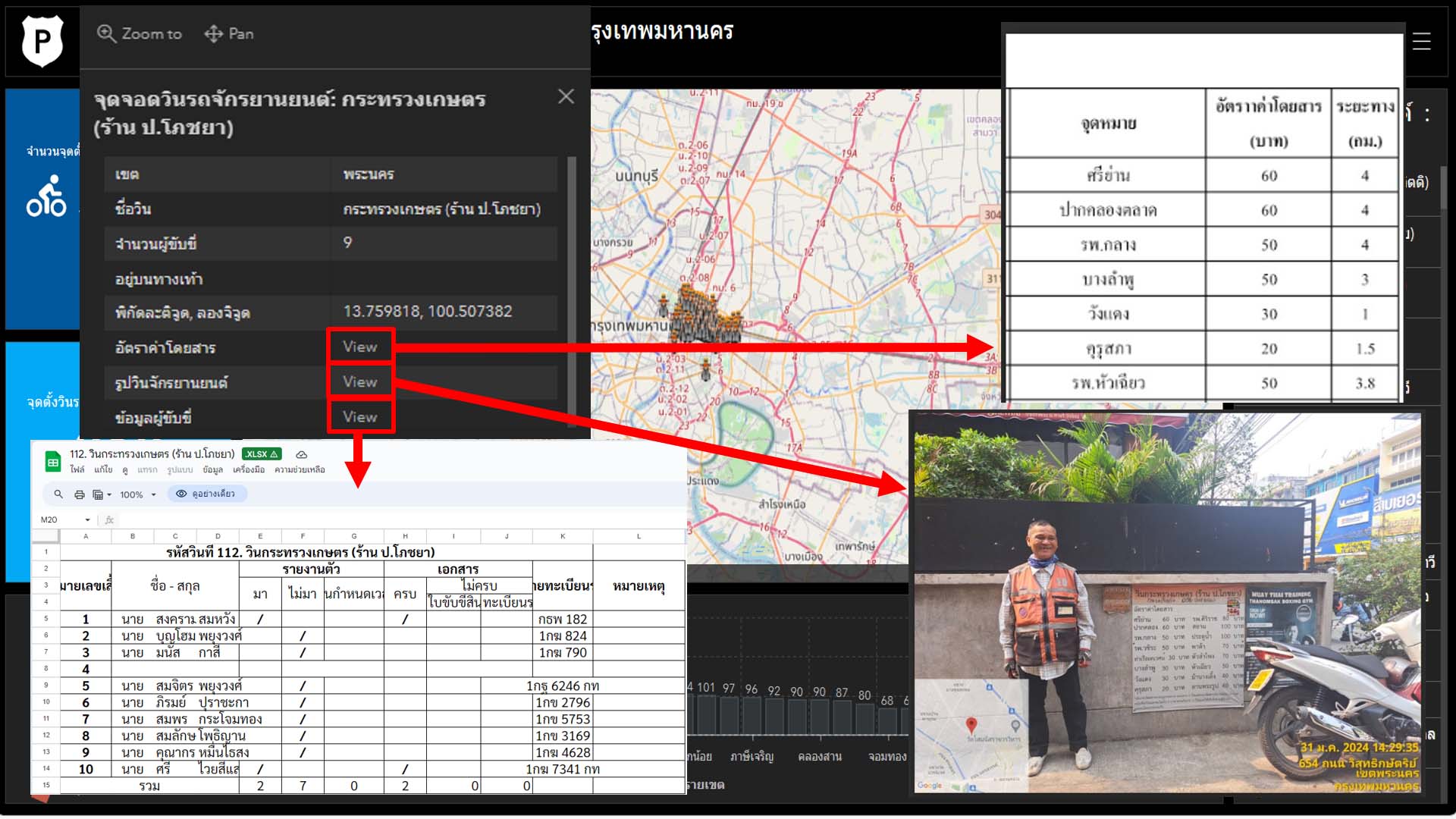
Task: Close the motorcycle taxi stand popup
Action: tap(566, 96)
